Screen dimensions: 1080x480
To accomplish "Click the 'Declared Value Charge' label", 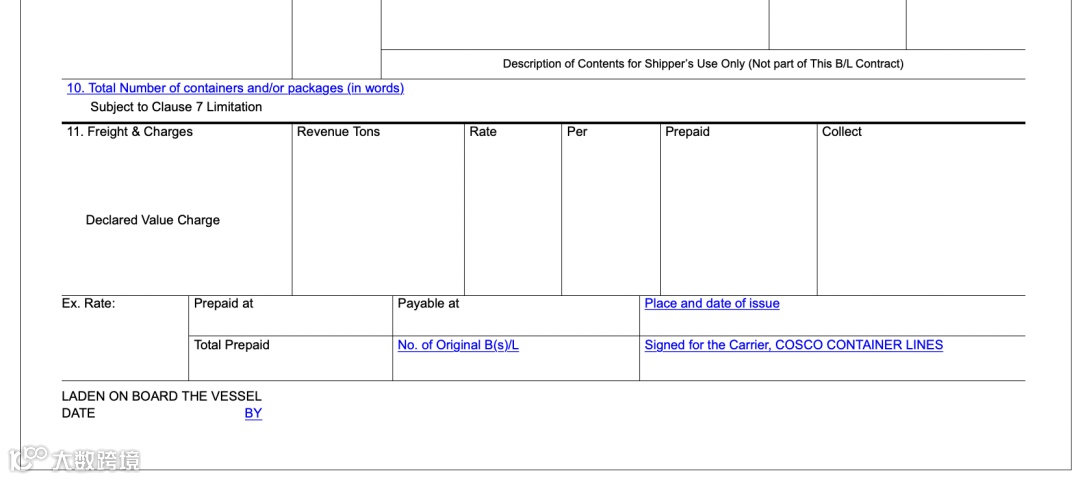I will point(153,220).
